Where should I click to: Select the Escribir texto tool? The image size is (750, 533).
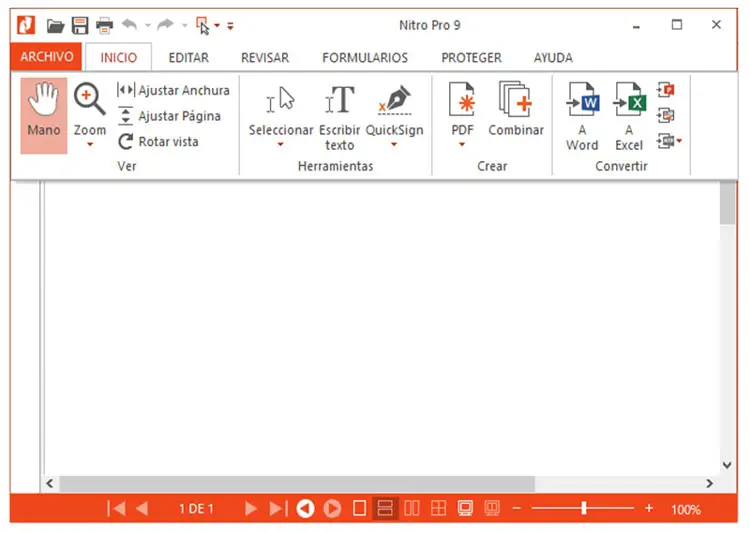(x=340, y=117)
